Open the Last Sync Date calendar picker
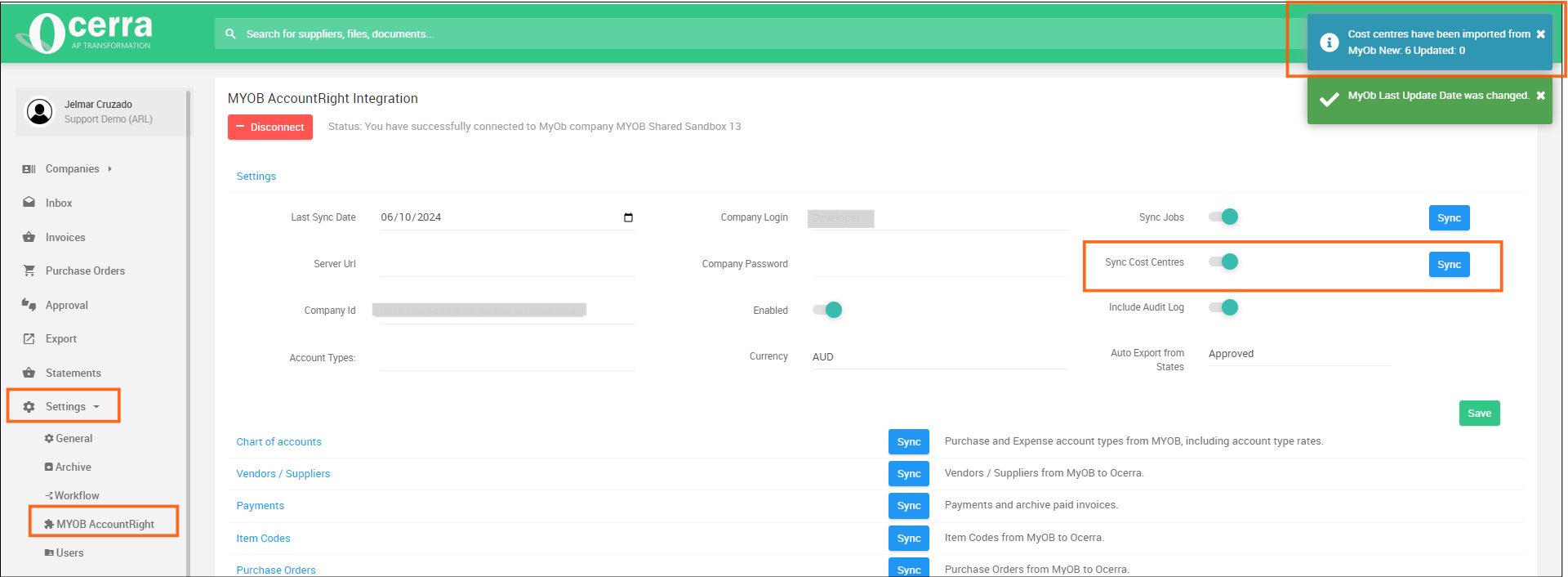The width and height of the screenshot is (1568, 577). [x=628, y=217]
